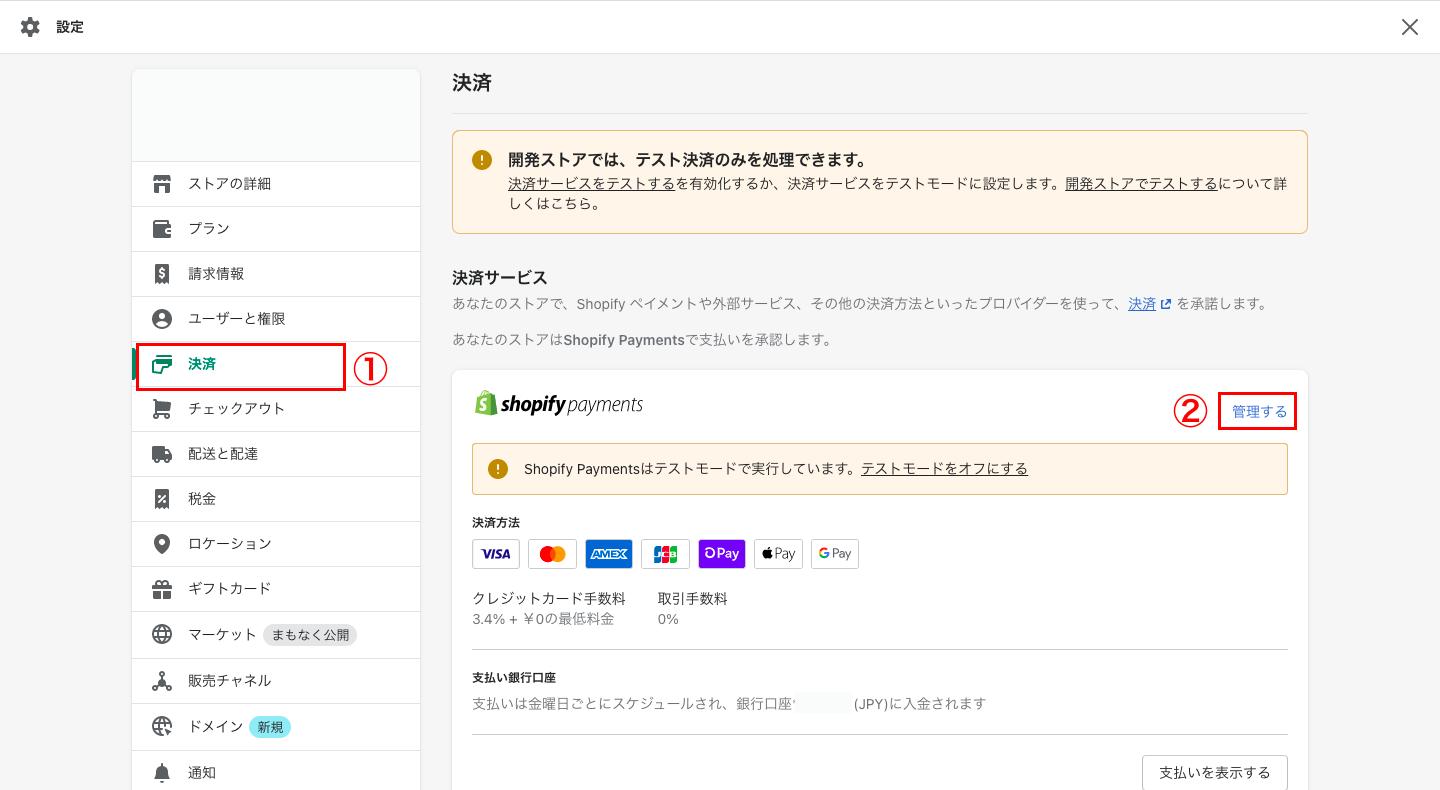Click the percent receipt icon beside 税金
This screenshot has height=790, width=1440.
tap(162, 499)
